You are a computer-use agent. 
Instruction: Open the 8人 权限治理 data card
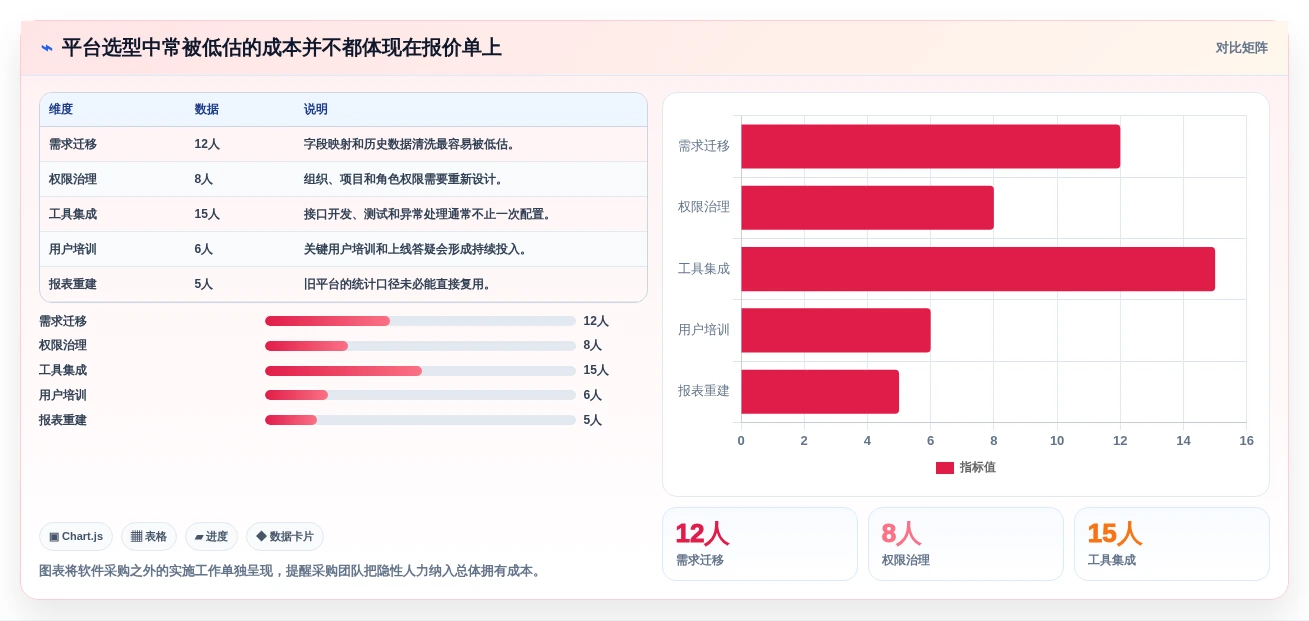(x=966, y=544)
